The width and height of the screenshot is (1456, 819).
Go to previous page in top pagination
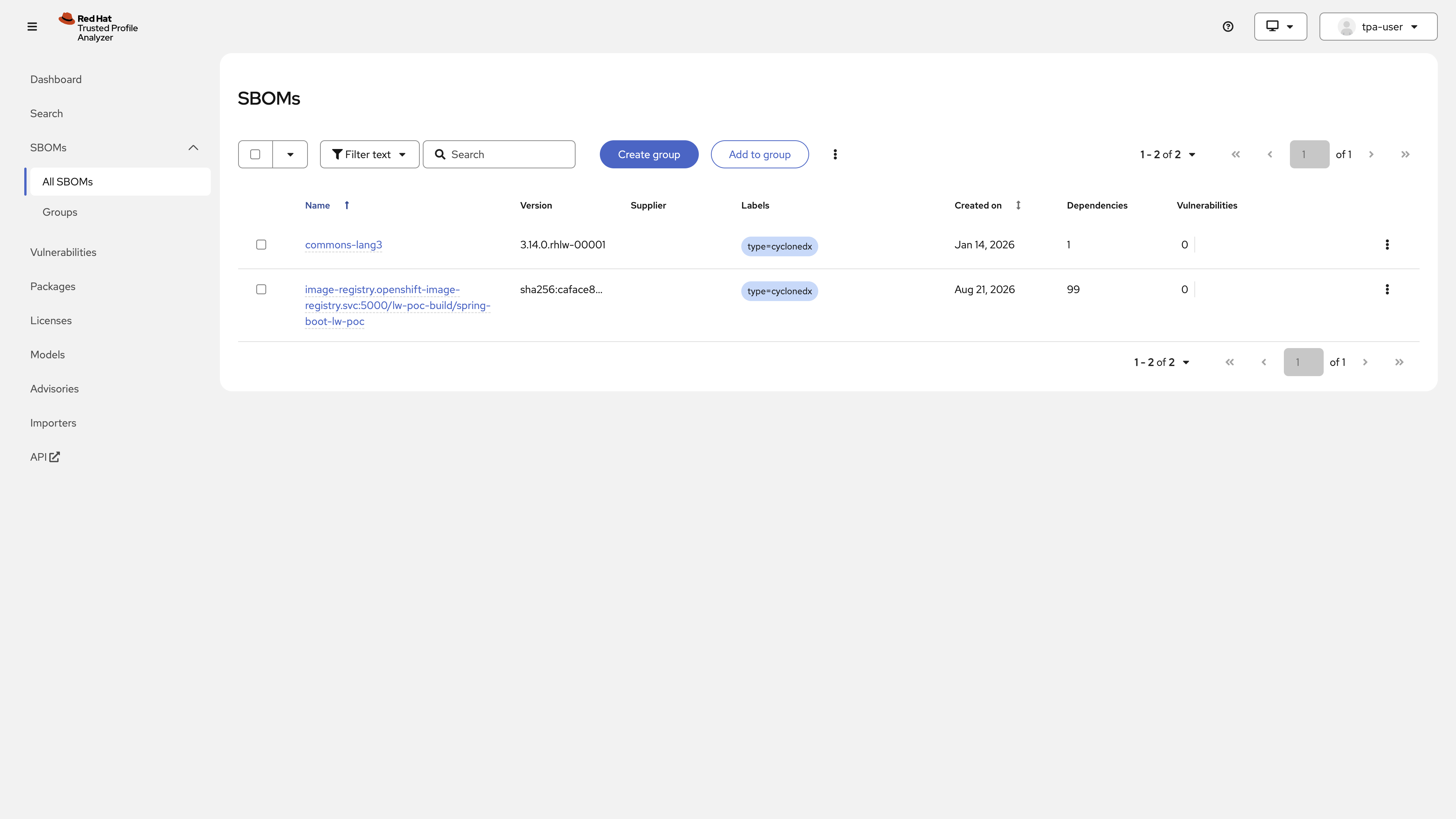(1269, 154)
